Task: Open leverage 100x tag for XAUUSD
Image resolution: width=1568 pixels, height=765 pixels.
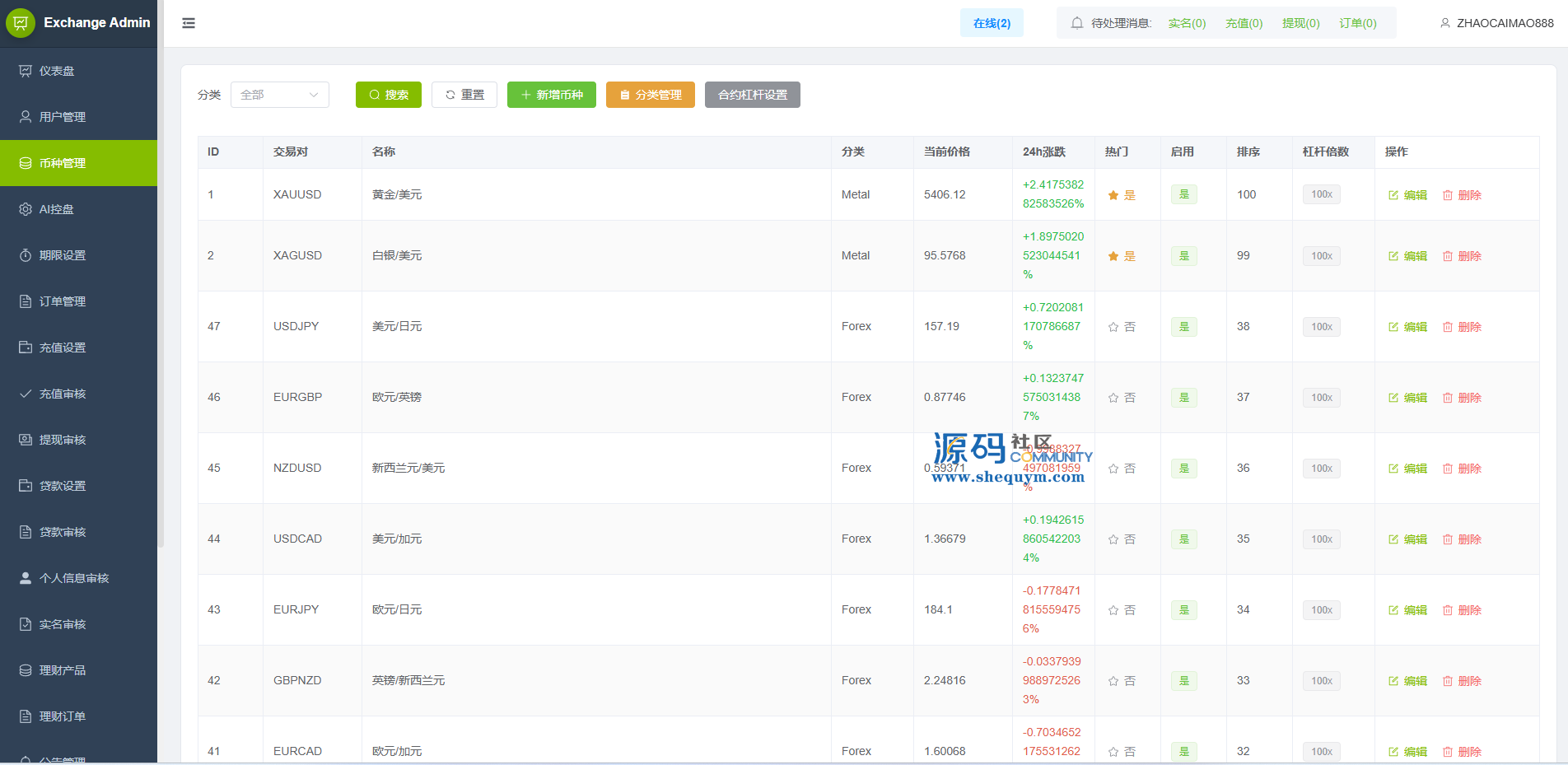Action: click(x=1321, y=194)
